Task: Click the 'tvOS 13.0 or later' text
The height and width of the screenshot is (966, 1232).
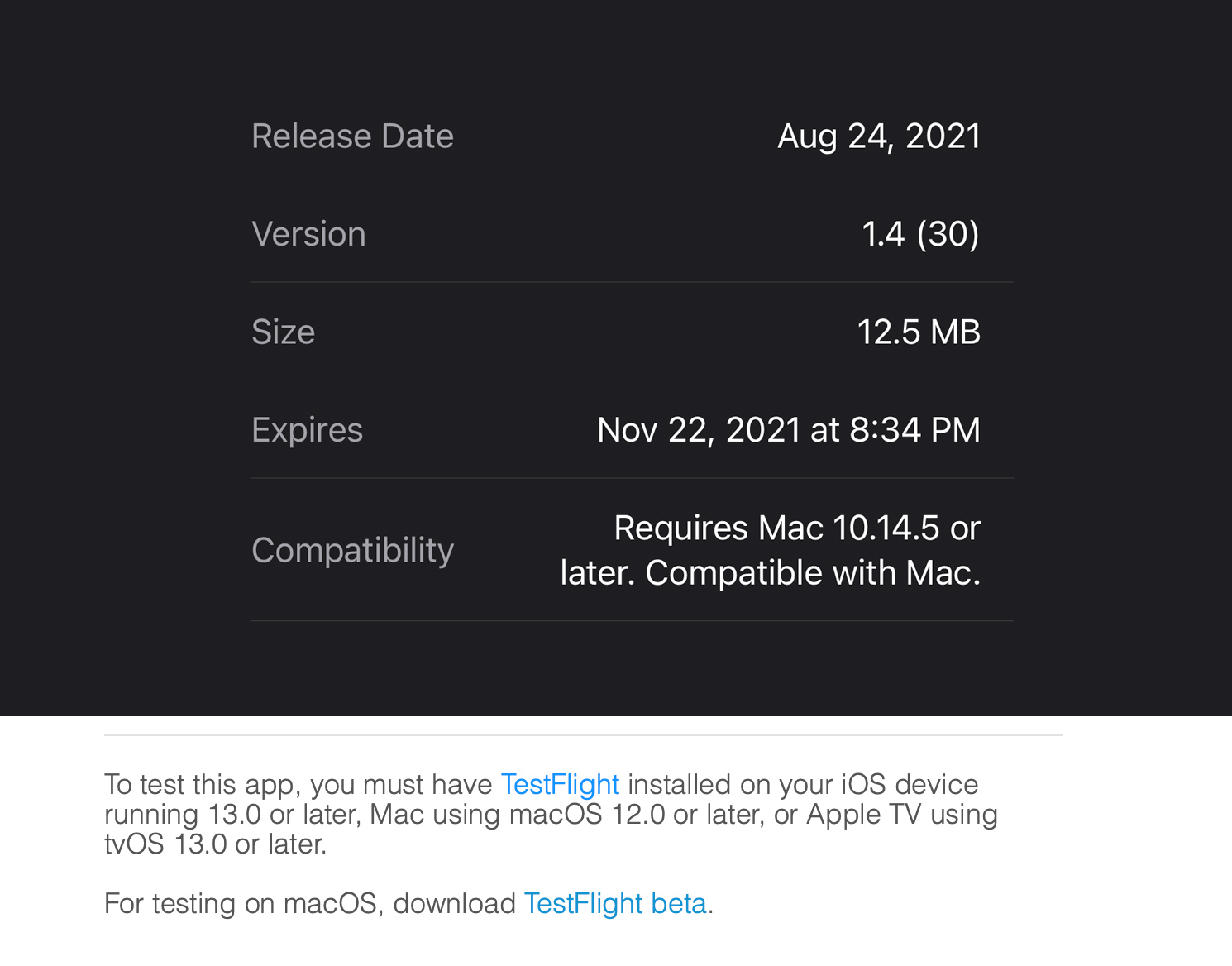Action: pyautogui.click(x=215, y=844)
